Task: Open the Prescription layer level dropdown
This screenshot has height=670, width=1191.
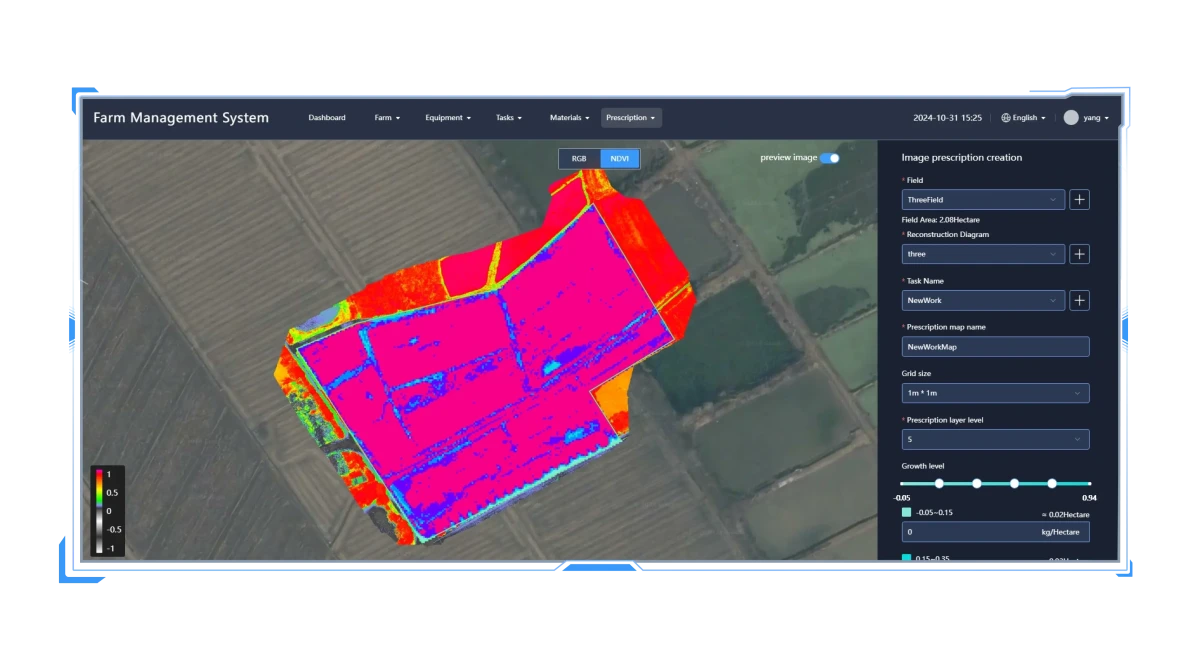Action: pyautogui.click(x=995, y=439)
